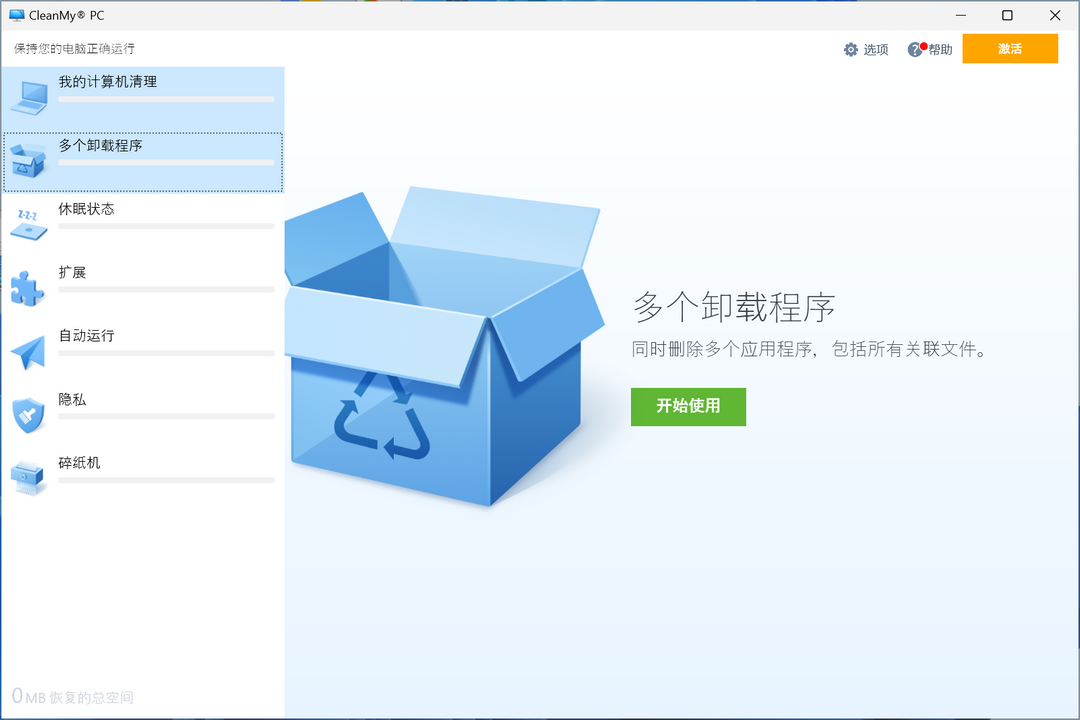Click the paper plane icon for 自动运行
This screenshot has width=1080, height=720.
coord(28,350)
